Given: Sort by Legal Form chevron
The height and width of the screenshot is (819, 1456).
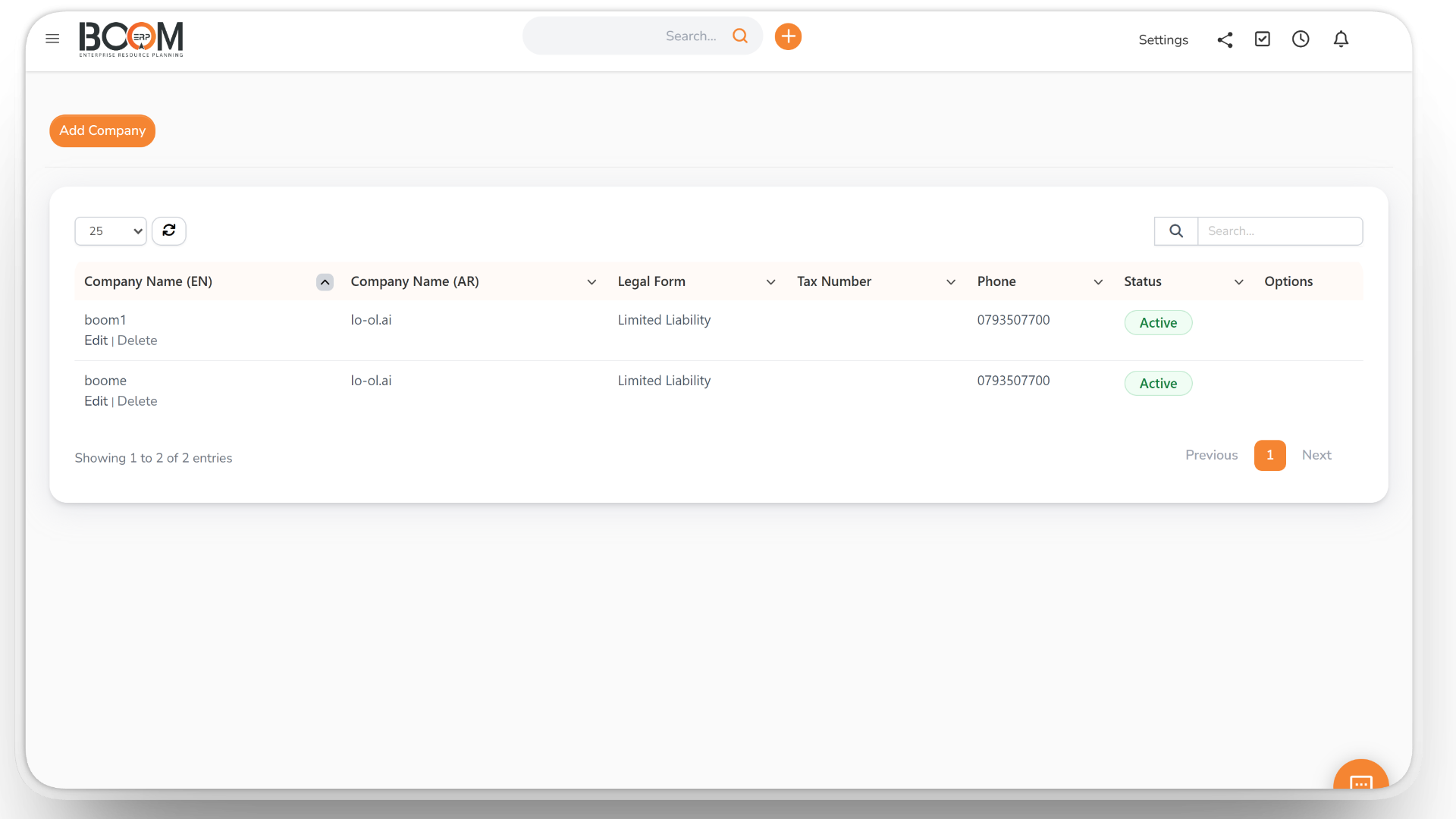Looking at the screenshot, I should coord(770,282).
